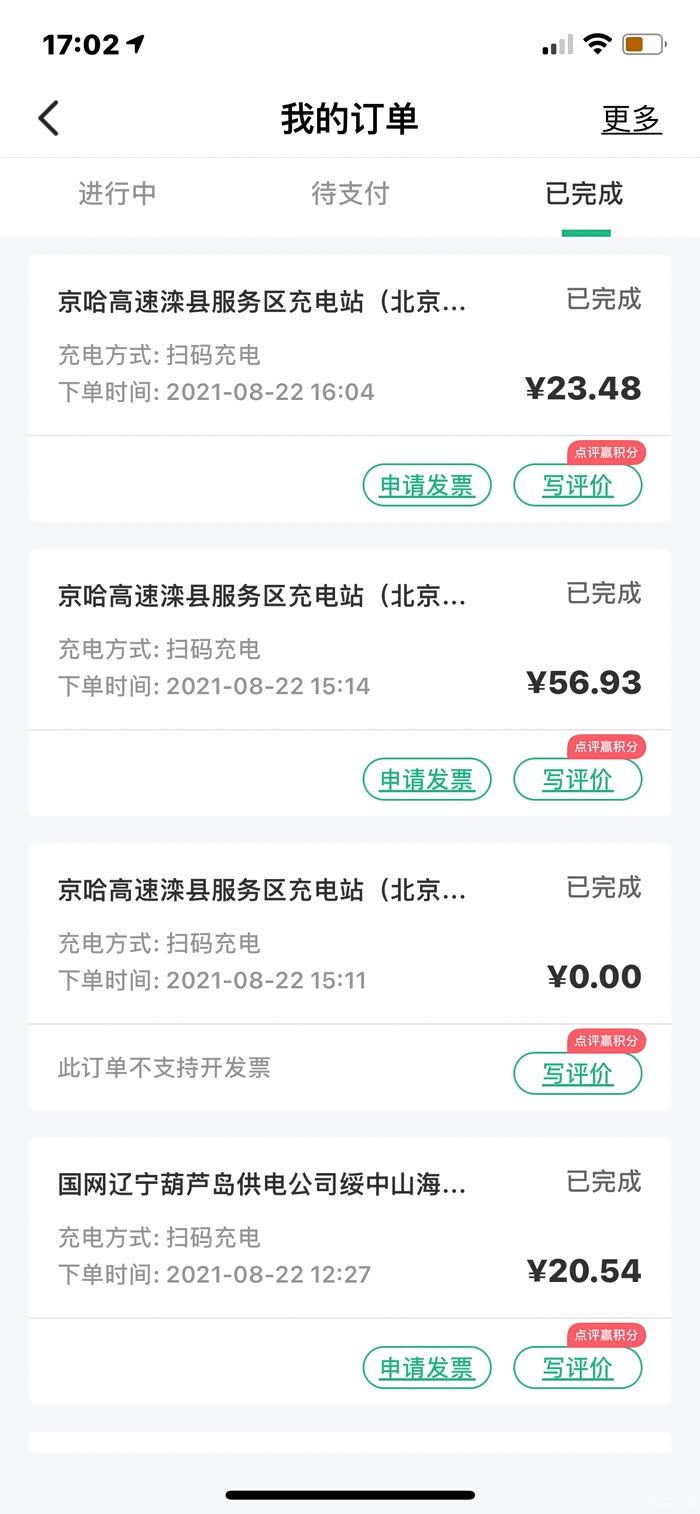Switch to the 进行中 tab

pos(117,193)
